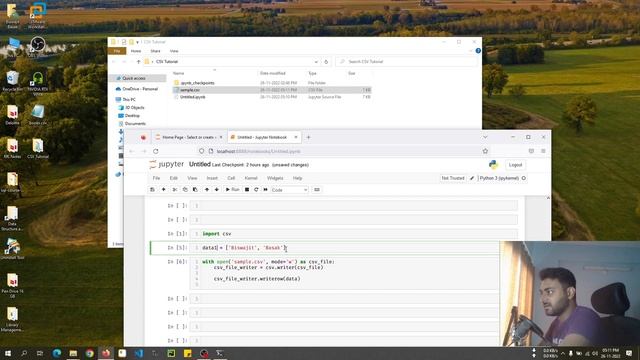
Task: Cut selected cells with the scissors icon
Action: click(175, 190)
